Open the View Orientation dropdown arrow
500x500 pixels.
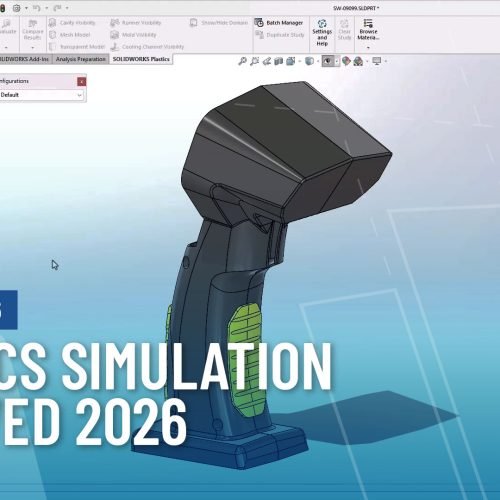click(300, 61)
